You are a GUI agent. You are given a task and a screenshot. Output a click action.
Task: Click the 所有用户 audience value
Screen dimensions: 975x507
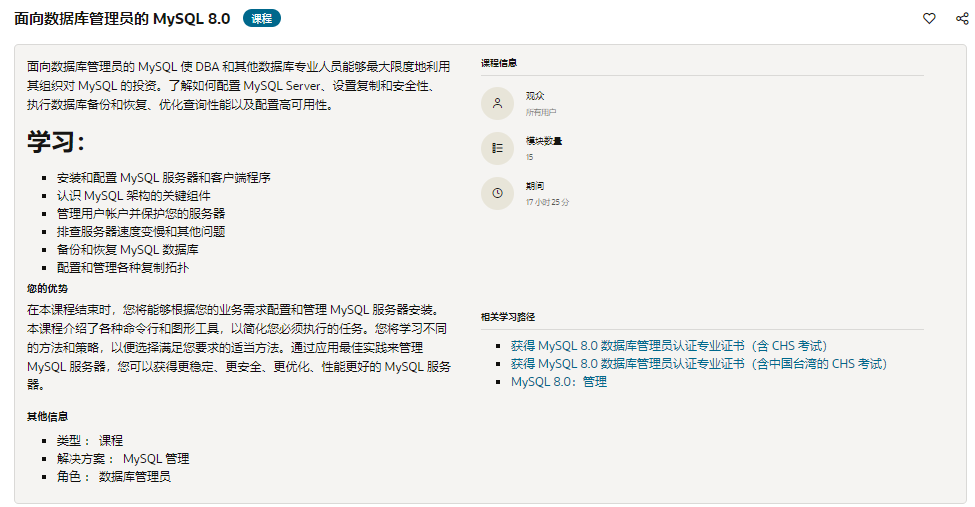coord(541,112)
